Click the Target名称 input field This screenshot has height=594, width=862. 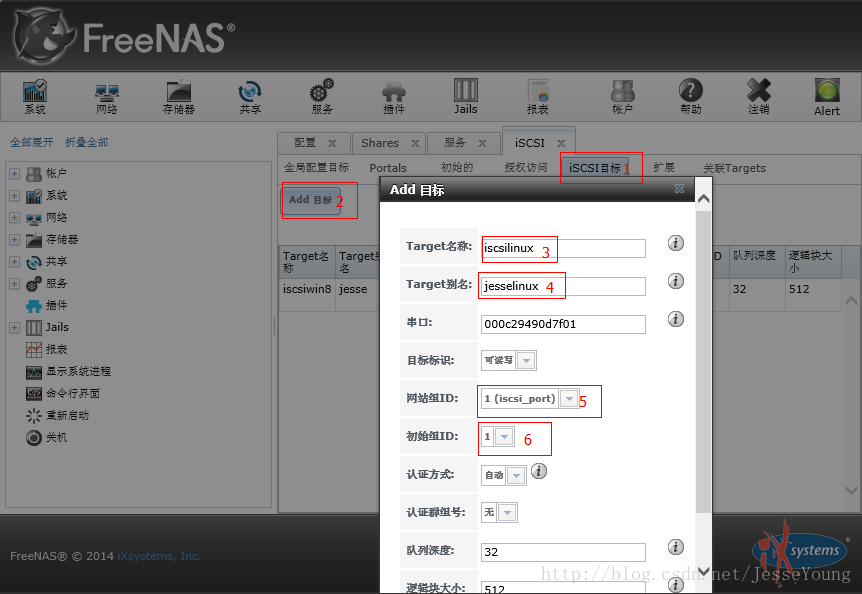pyautogui.click(x=563, y=248)
